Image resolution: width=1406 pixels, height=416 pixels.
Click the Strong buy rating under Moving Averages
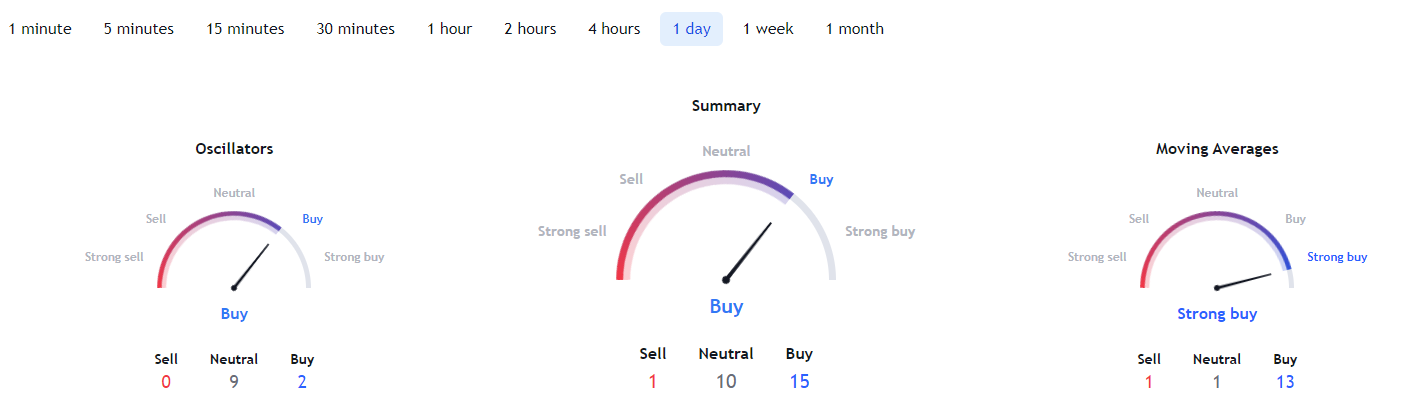tap(1217, 314)
